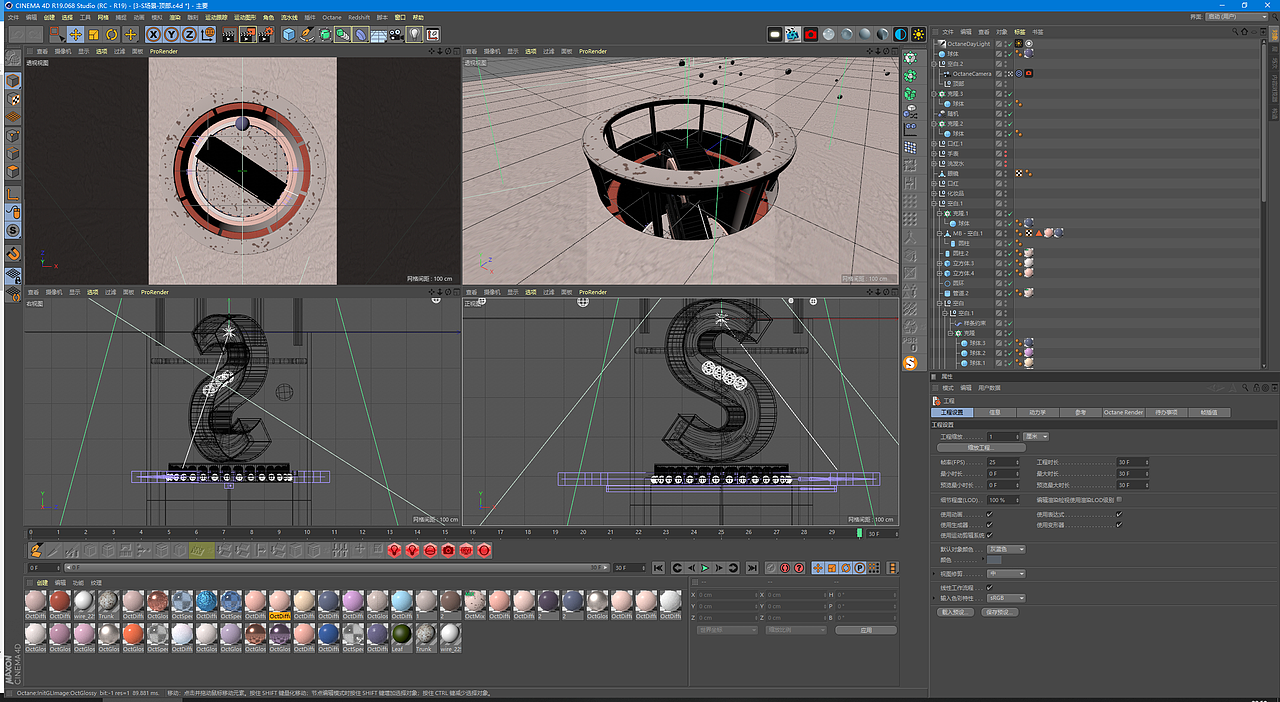Toggle 使用运动剪辑系统 checkbox
The height and width of the screenshot is (702, 1280).
point(990,535)
